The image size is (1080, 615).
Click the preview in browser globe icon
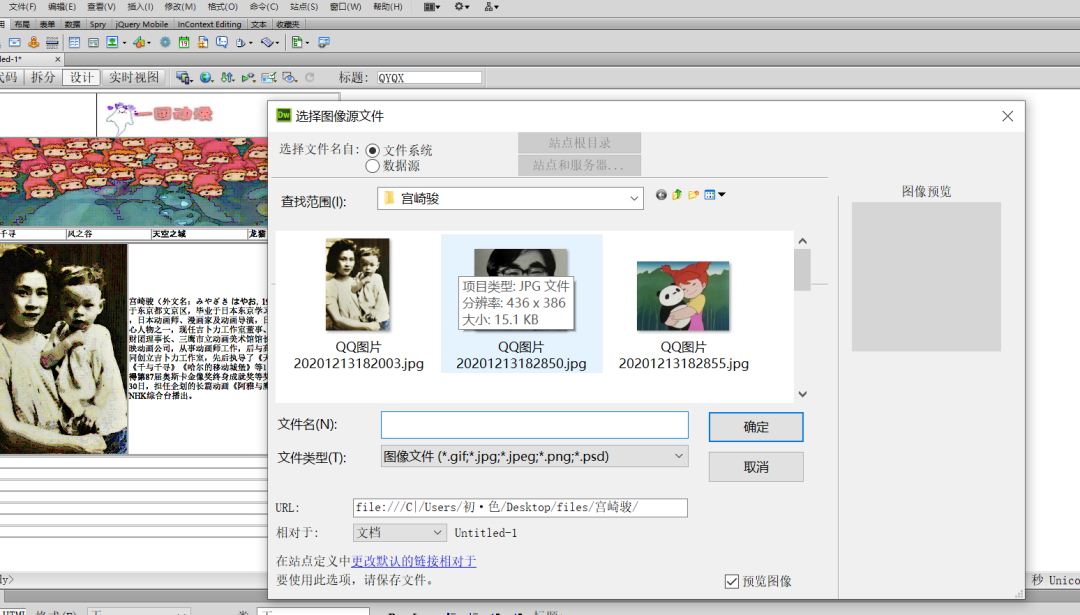pos(206,77)
